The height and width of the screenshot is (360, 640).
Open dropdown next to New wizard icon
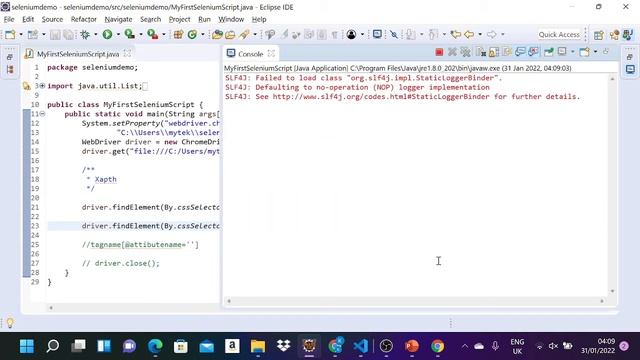point(21,35)
